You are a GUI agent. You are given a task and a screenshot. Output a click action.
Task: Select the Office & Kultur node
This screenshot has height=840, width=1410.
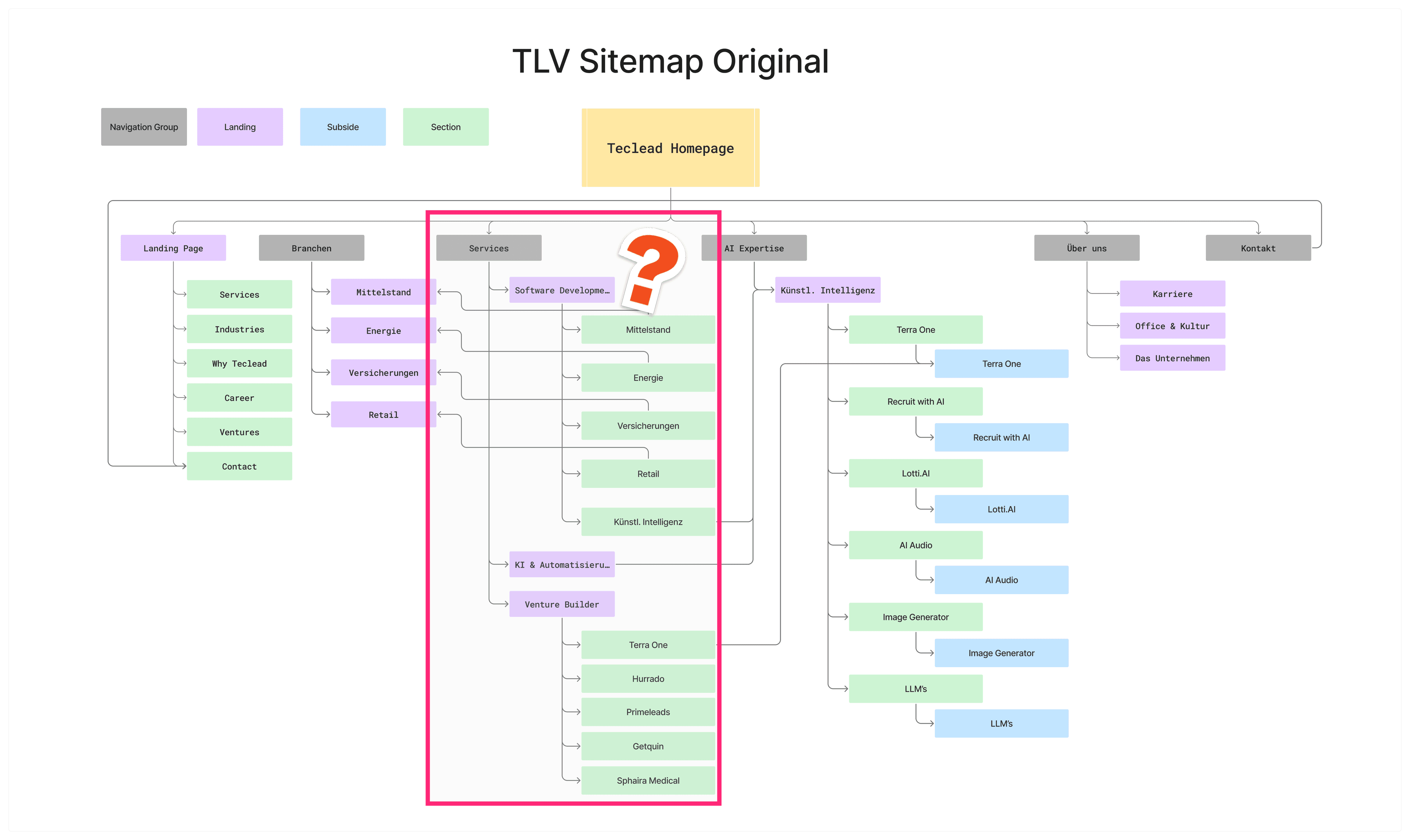(x=1172, y=326)
